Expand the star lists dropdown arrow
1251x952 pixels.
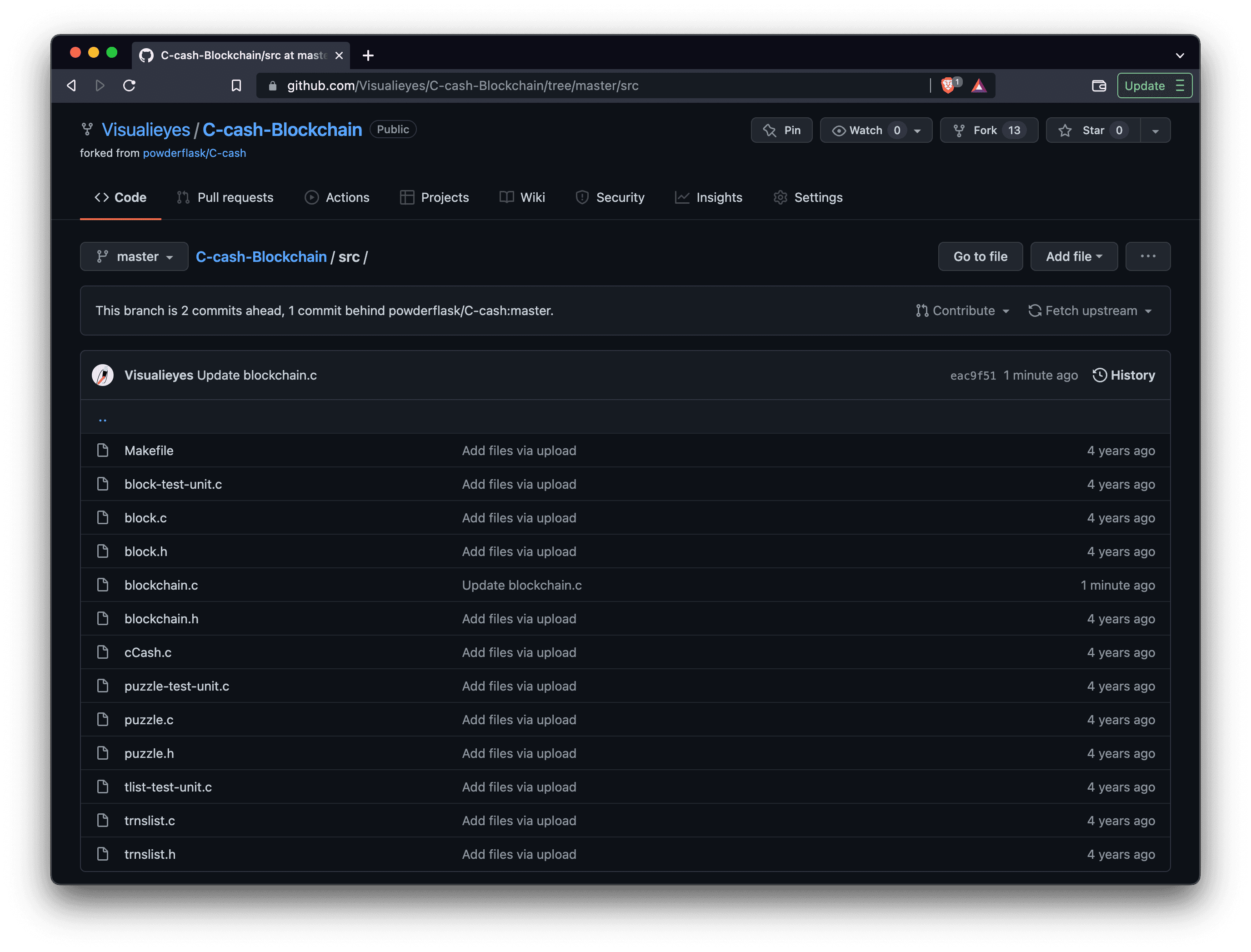click(x=1155, y=130)
